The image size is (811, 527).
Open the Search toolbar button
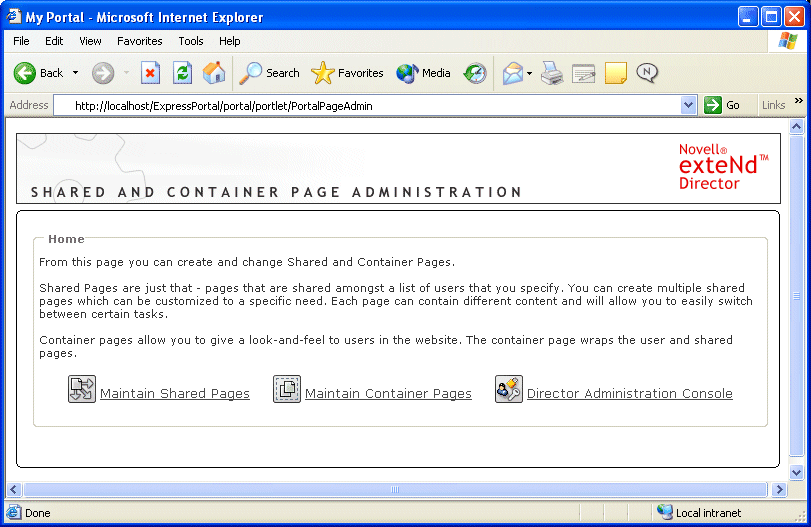pyautogui.click(x=269, y=73)
